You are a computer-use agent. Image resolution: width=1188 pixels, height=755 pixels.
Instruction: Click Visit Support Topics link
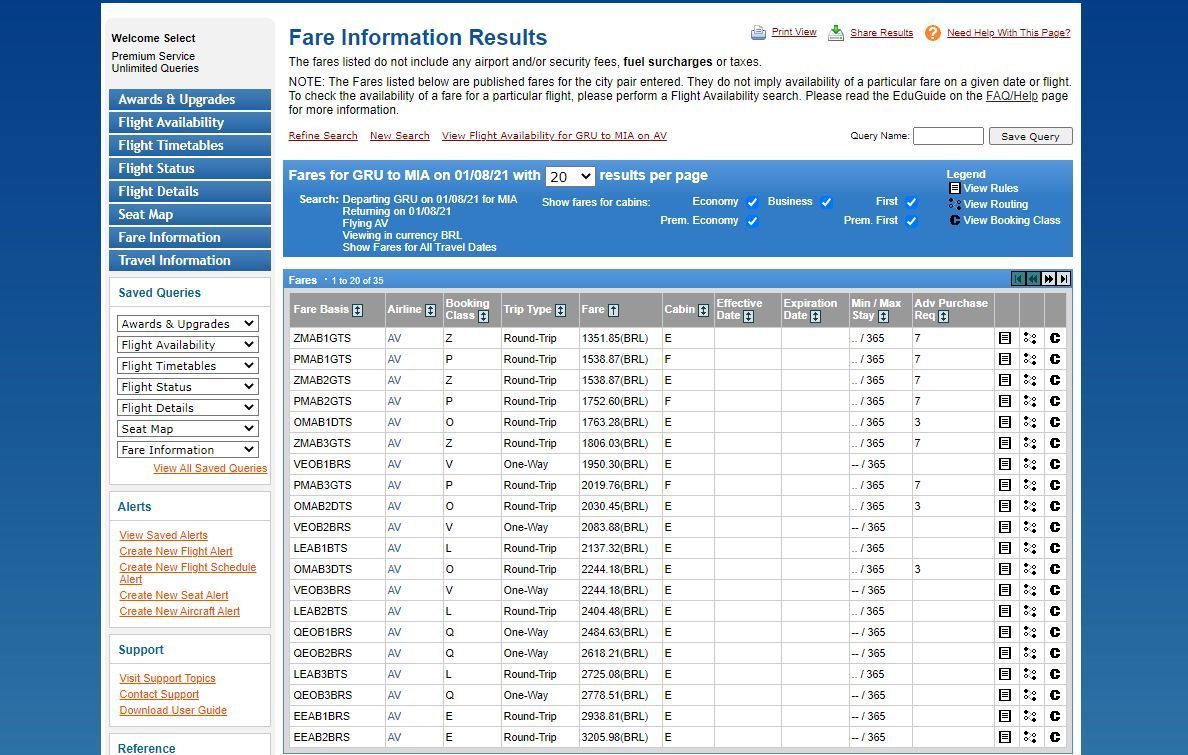tap(167, 678)
